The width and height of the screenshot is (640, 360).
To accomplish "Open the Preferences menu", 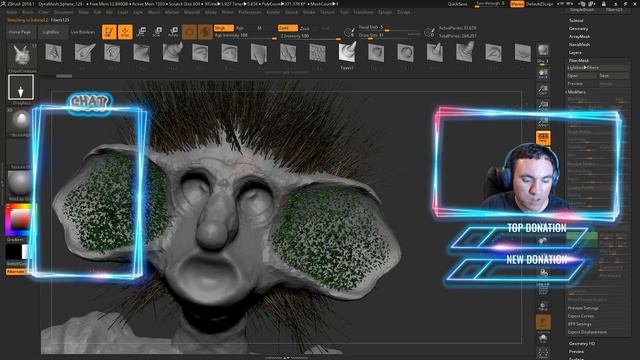I will coord(250,12).
